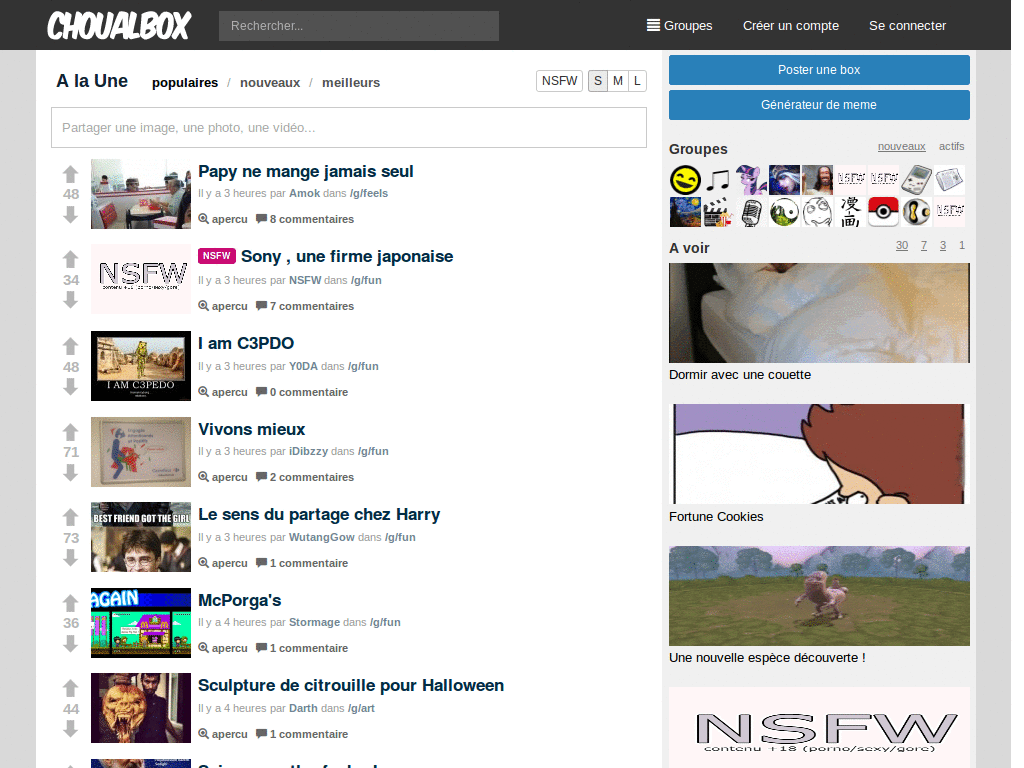The width and height of the screenshot is (1024, 768).
Task: Open Créer un compte link
Action: coord(791,25)
